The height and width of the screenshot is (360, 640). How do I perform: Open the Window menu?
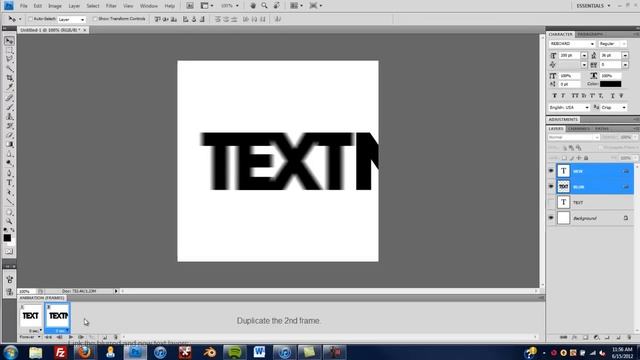click(149, 6)
